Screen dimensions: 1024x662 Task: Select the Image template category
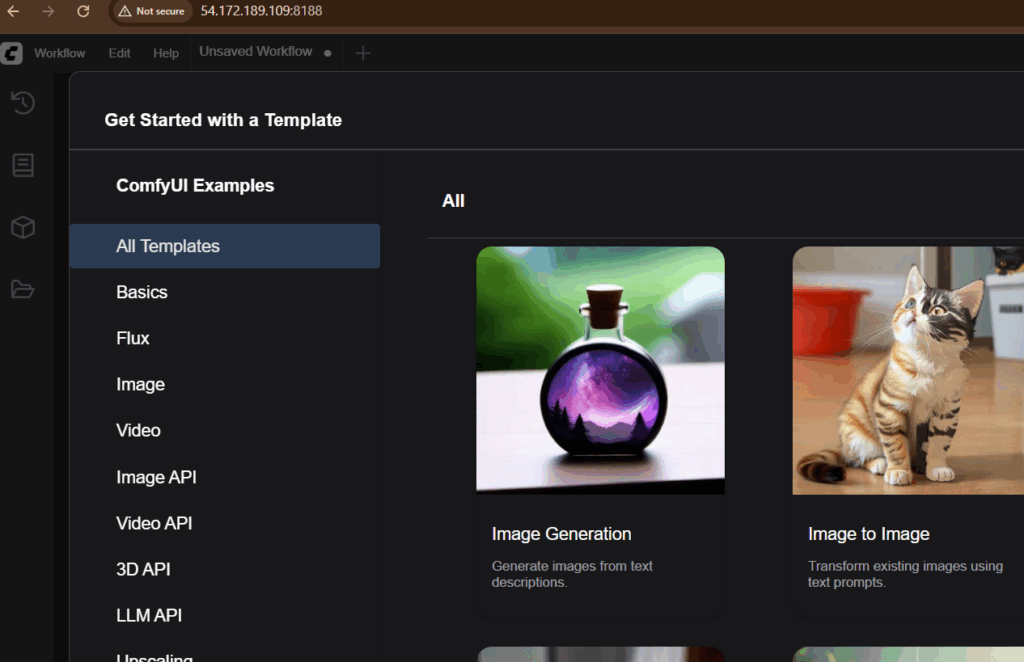click(225, 385)
